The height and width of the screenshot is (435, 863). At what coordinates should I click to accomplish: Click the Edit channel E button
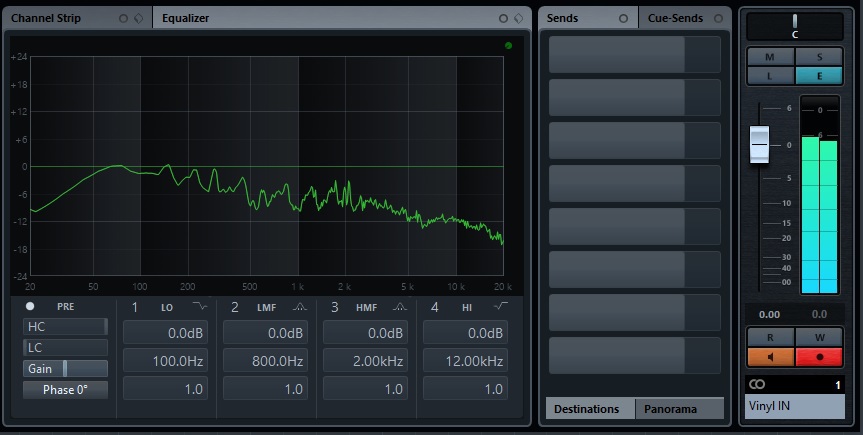pos(820,75)
